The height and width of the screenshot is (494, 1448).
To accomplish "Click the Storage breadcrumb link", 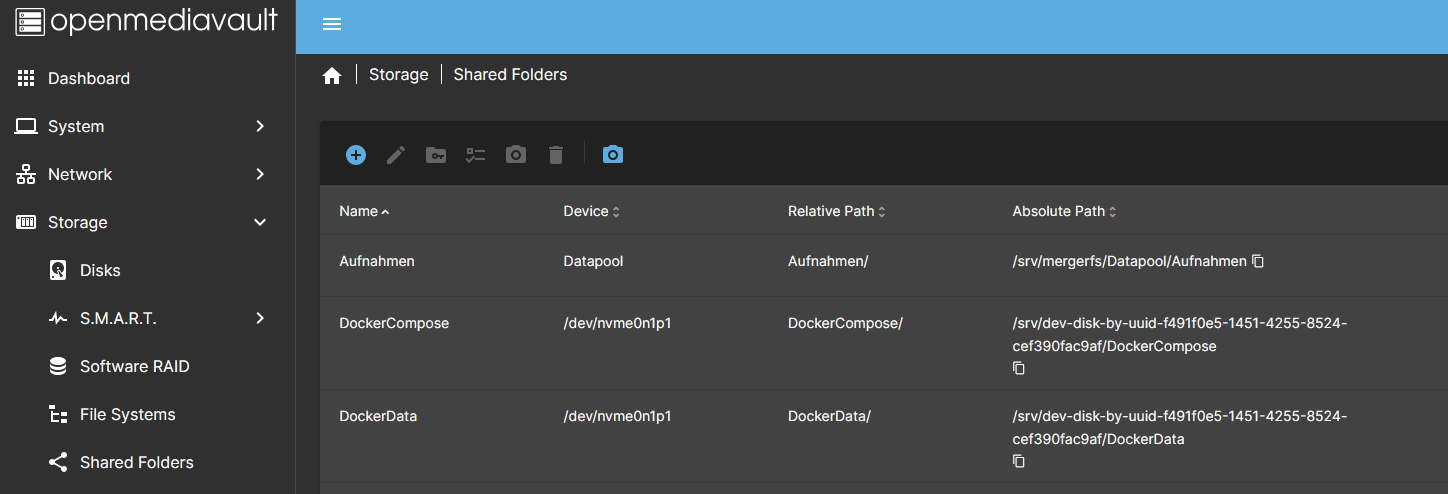I will tap(398, 74).
